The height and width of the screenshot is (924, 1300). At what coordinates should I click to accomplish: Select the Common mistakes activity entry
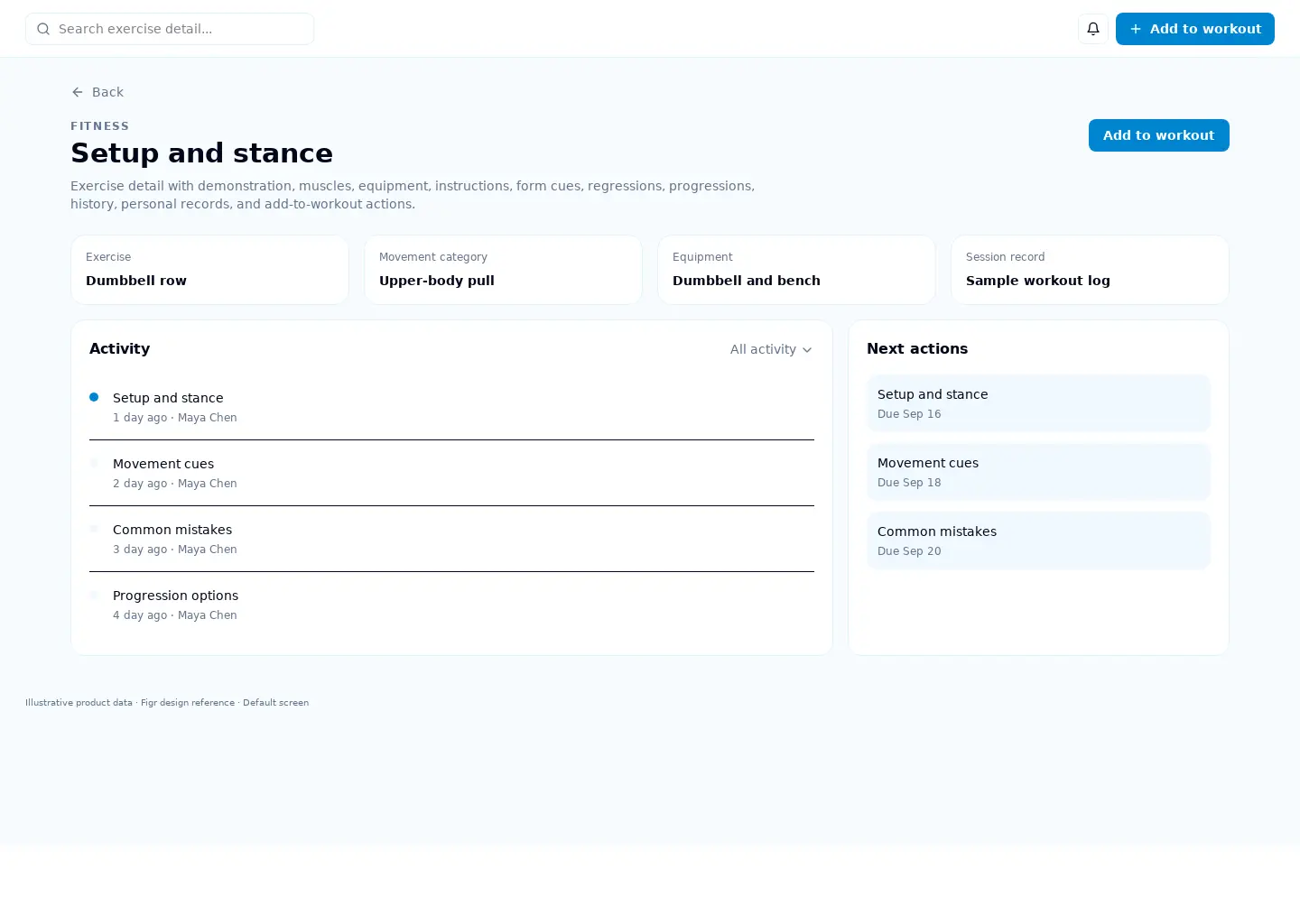[451, 539]
